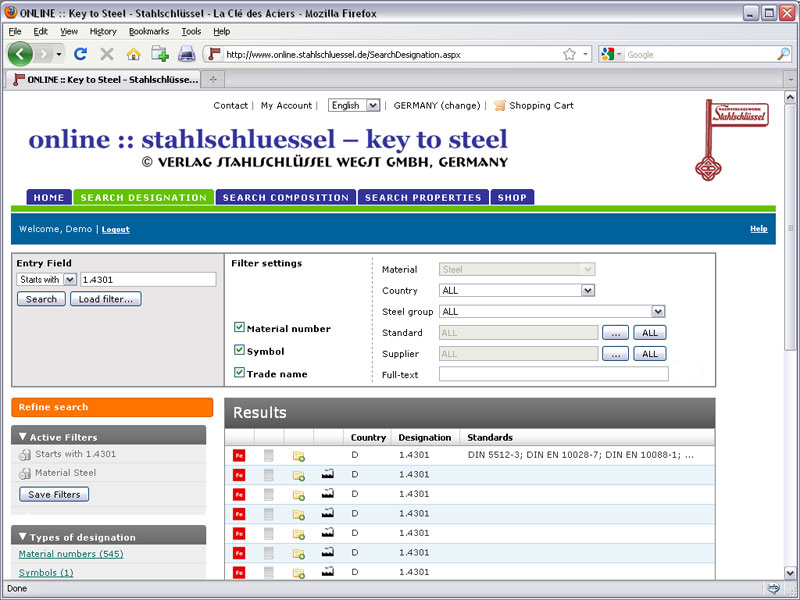This screenshot has width=800, height=600.
Task: Click the forward navigation arrow
Action: tap(44, 54)
